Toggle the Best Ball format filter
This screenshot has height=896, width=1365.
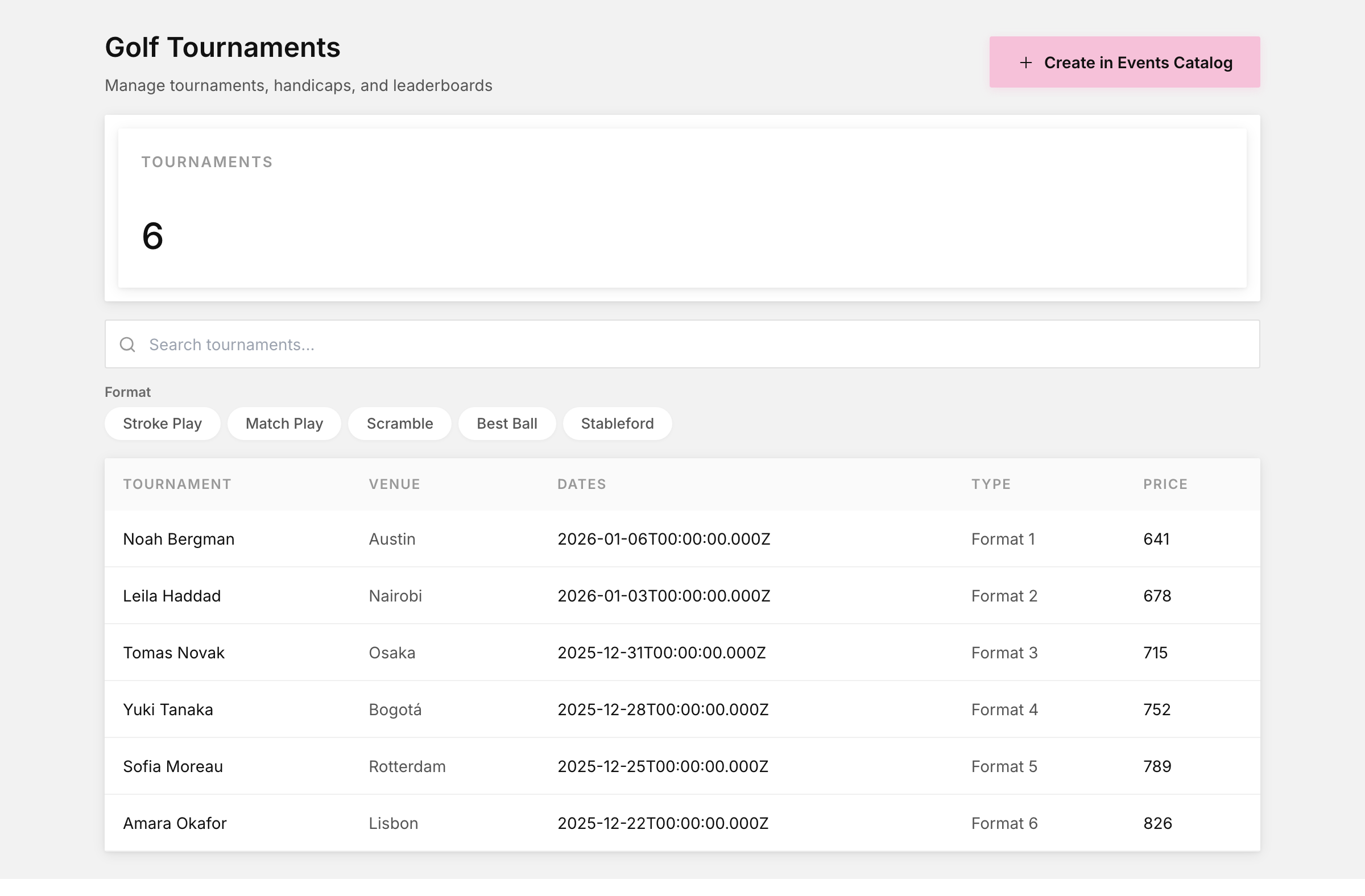(x=507, y=424)
